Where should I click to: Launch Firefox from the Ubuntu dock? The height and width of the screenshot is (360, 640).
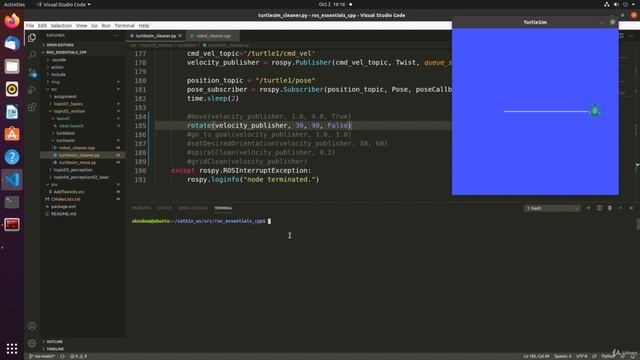coord(12,20)
